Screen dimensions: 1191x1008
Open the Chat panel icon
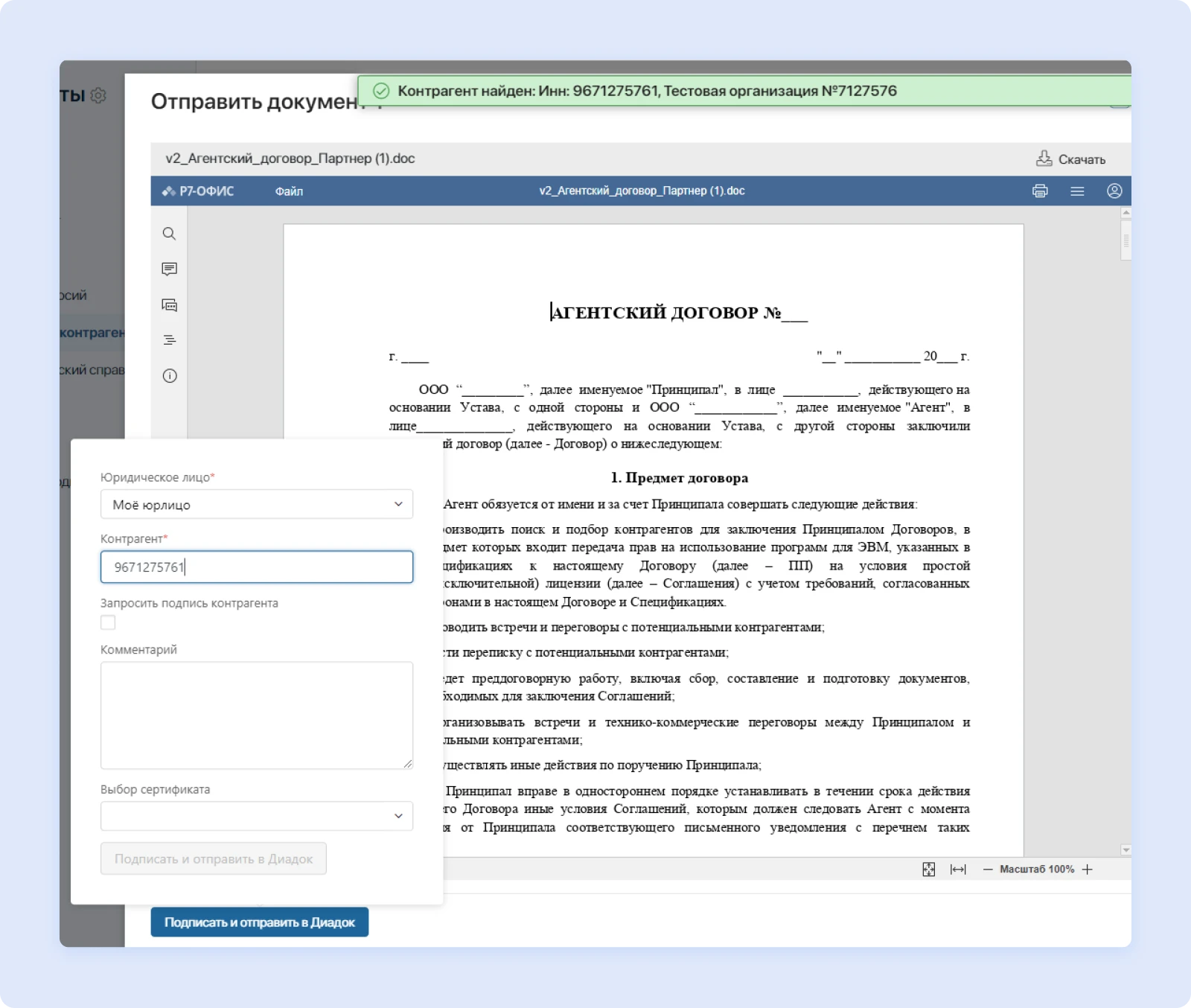point(169,304)
